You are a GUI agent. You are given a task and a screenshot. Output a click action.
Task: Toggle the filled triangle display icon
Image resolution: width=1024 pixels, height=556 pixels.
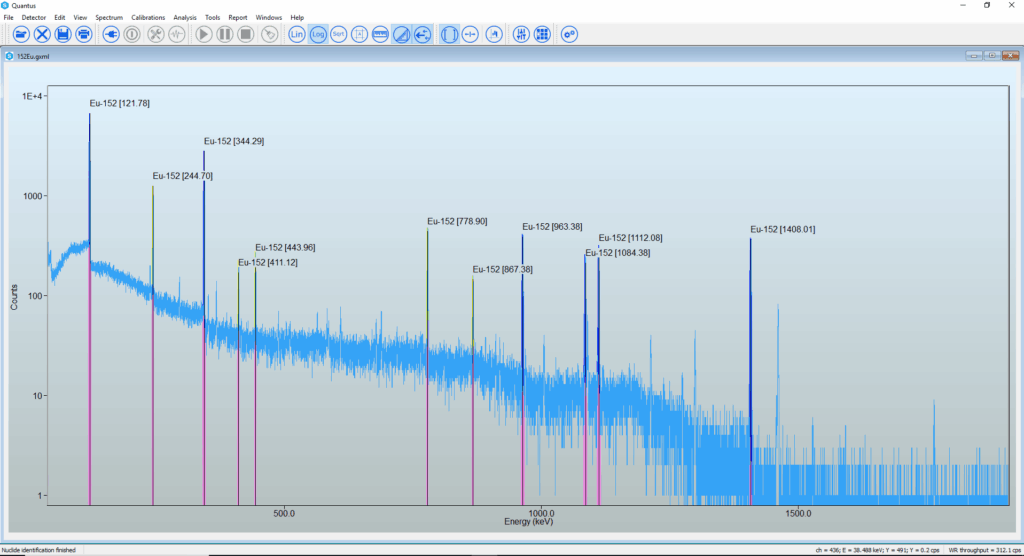402,35
